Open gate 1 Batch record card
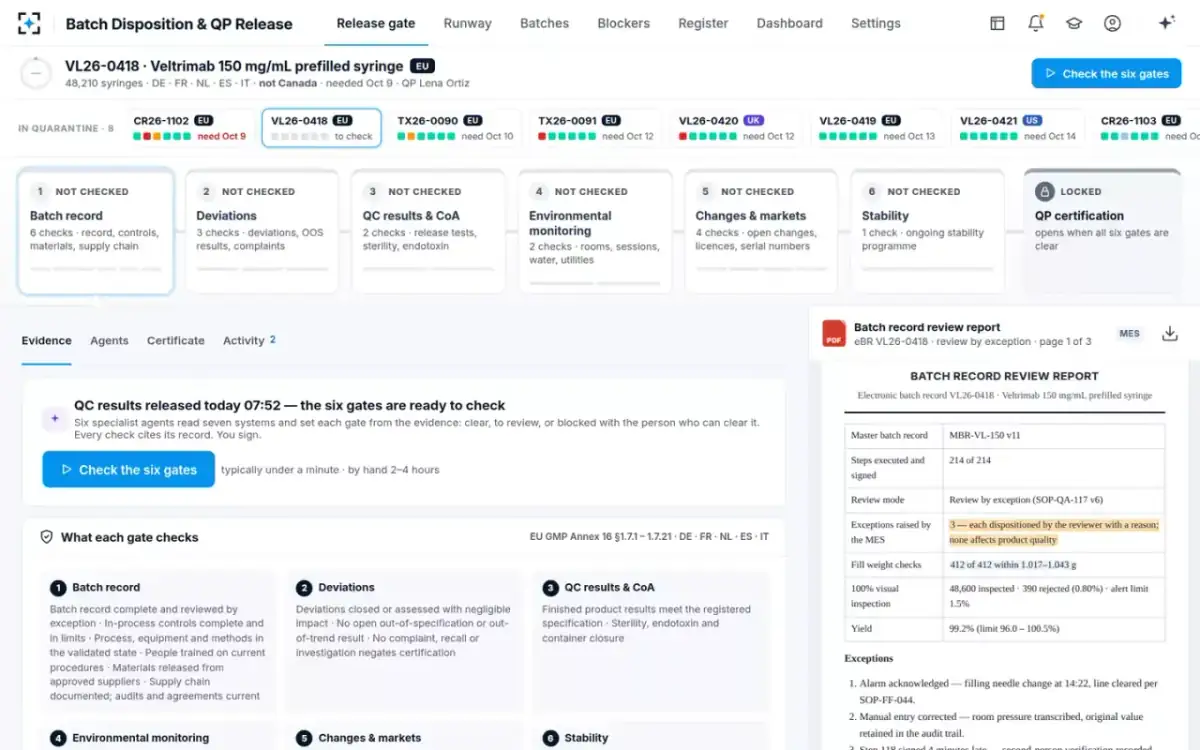 [96, 231]
